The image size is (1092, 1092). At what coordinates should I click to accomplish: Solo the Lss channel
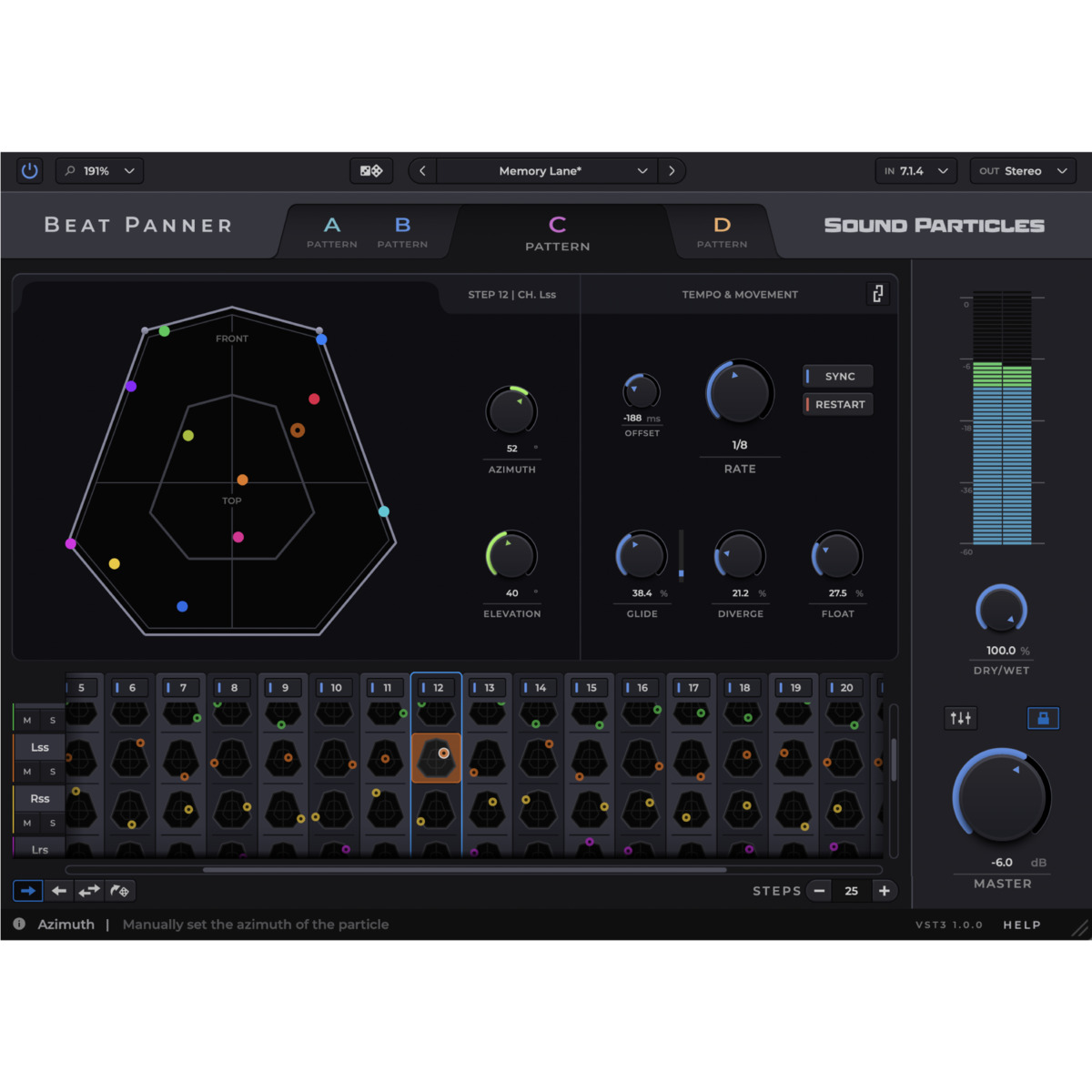click(53, 772)
